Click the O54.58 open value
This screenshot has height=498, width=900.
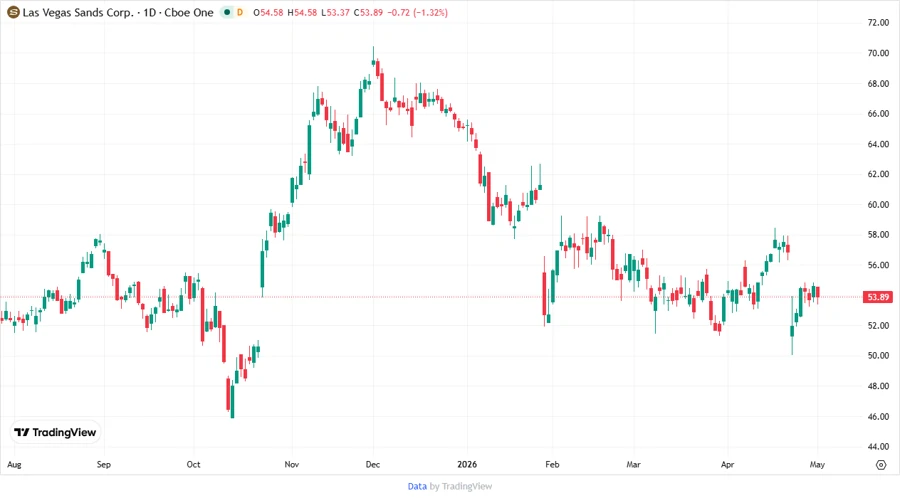268,13
